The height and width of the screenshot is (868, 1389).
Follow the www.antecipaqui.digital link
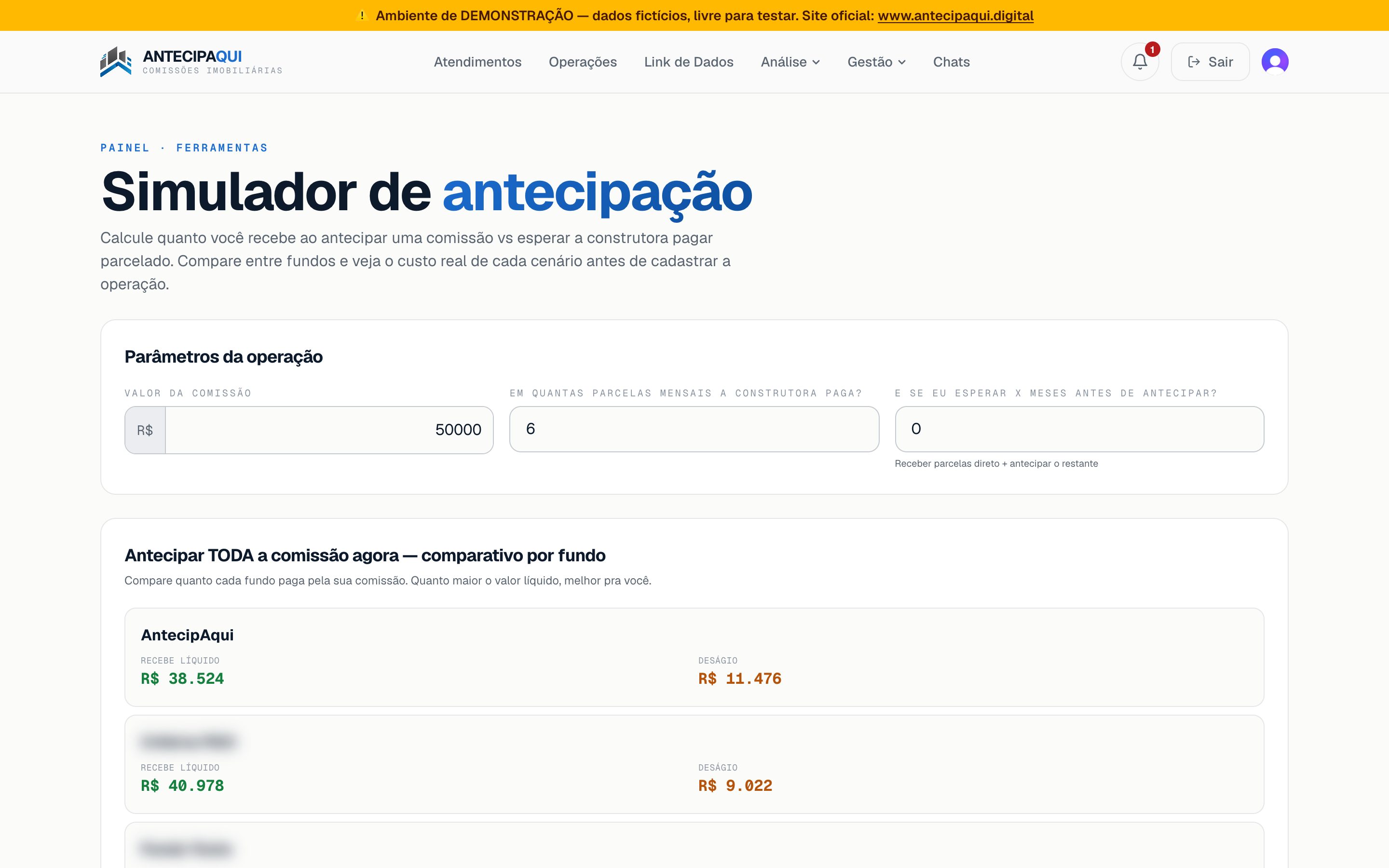pos(955,15)
